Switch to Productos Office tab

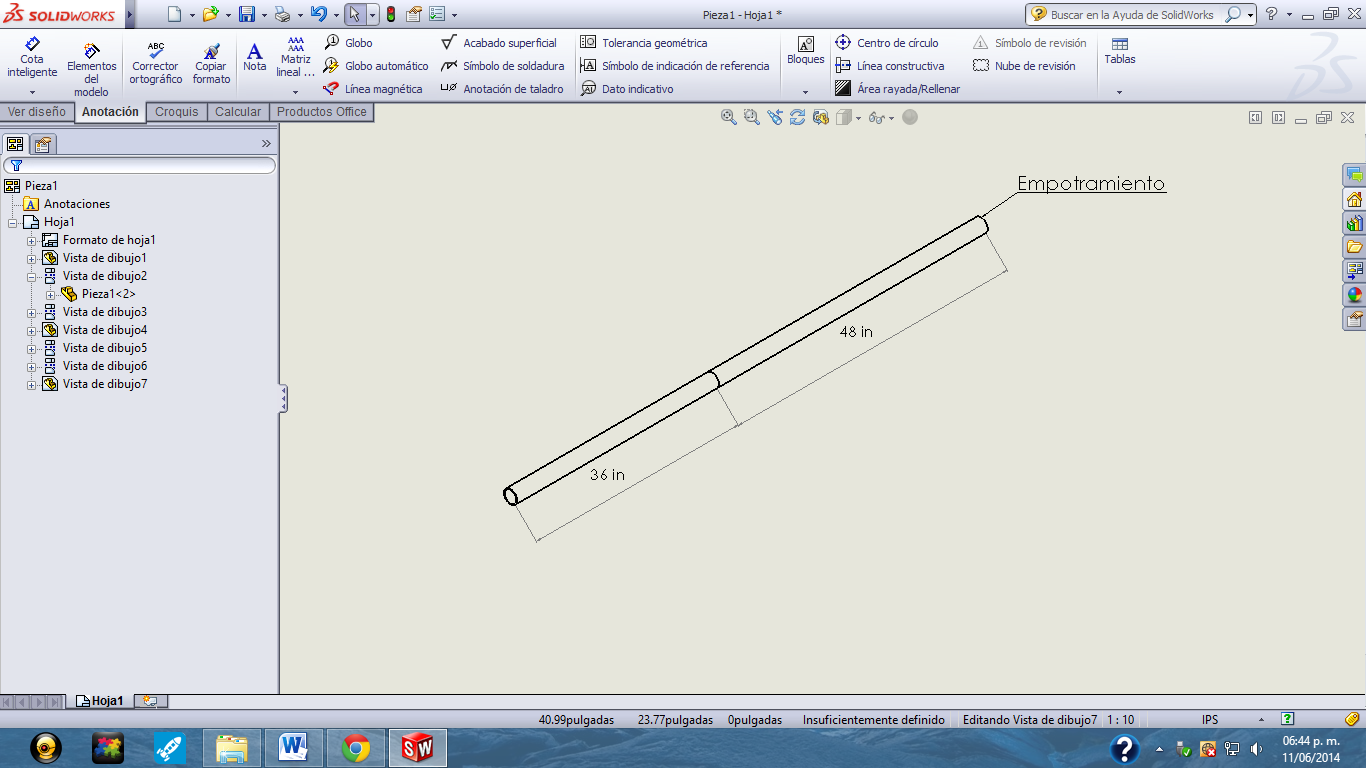[322, 112]
